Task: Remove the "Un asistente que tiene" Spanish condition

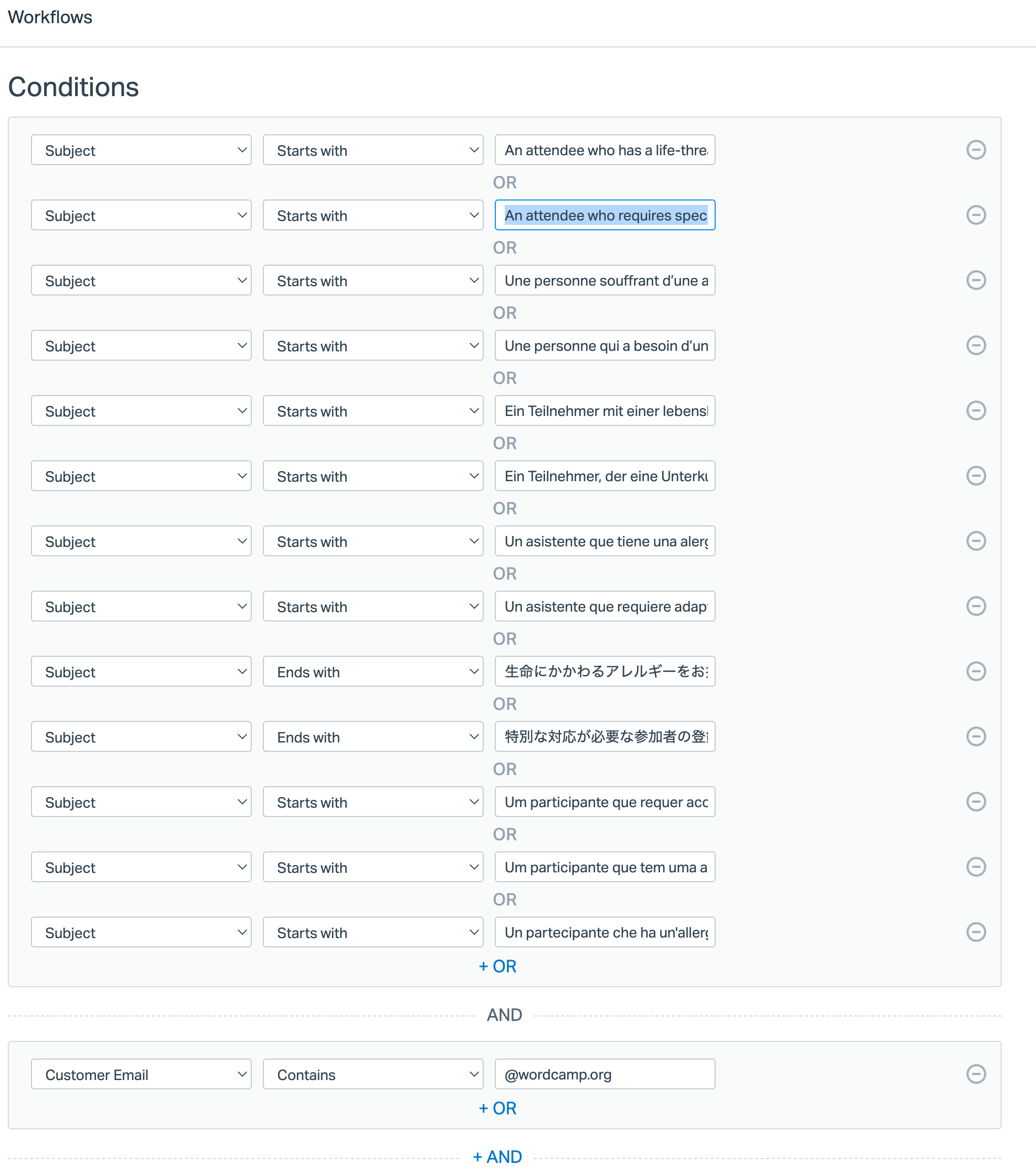Action: click(976, 541)
